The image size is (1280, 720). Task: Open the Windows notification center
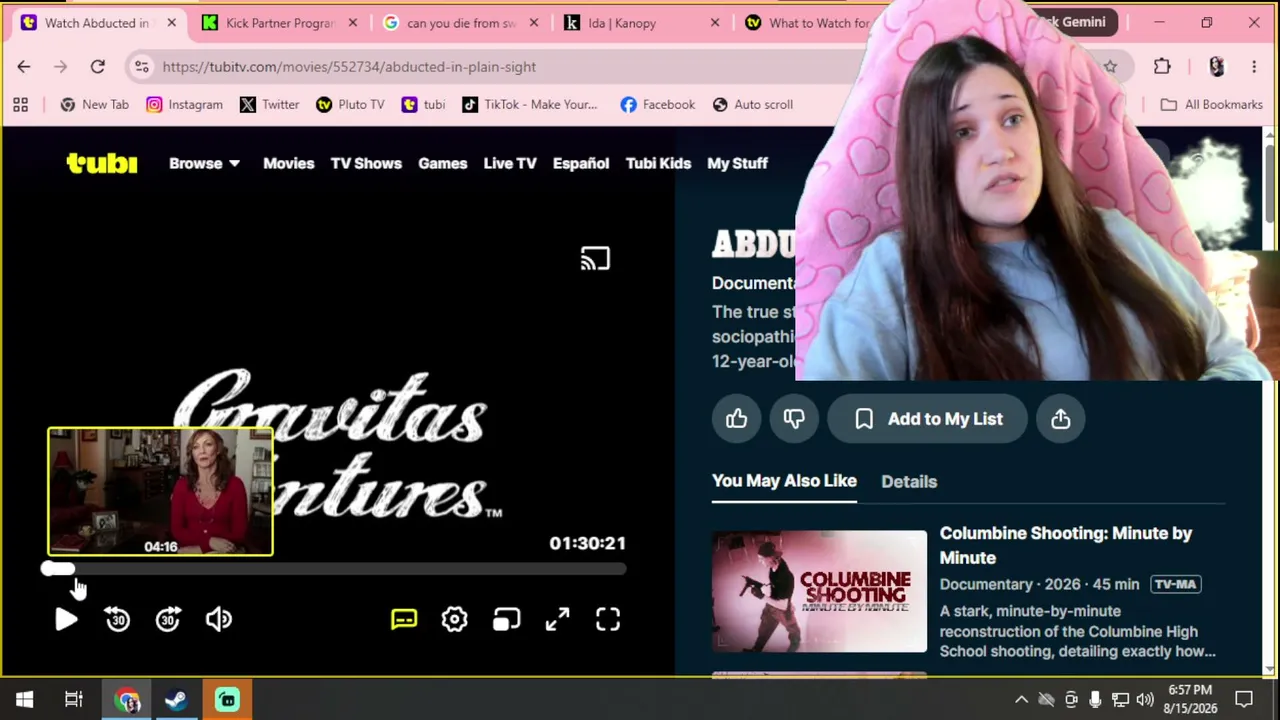pos(1244,700)
